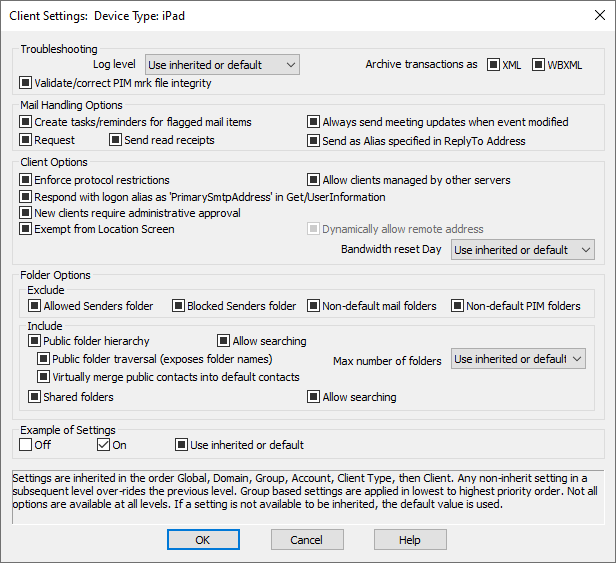Expand the Bandwidth reset Day dropdown
This screenshot has width=616, height=563.
522,250
